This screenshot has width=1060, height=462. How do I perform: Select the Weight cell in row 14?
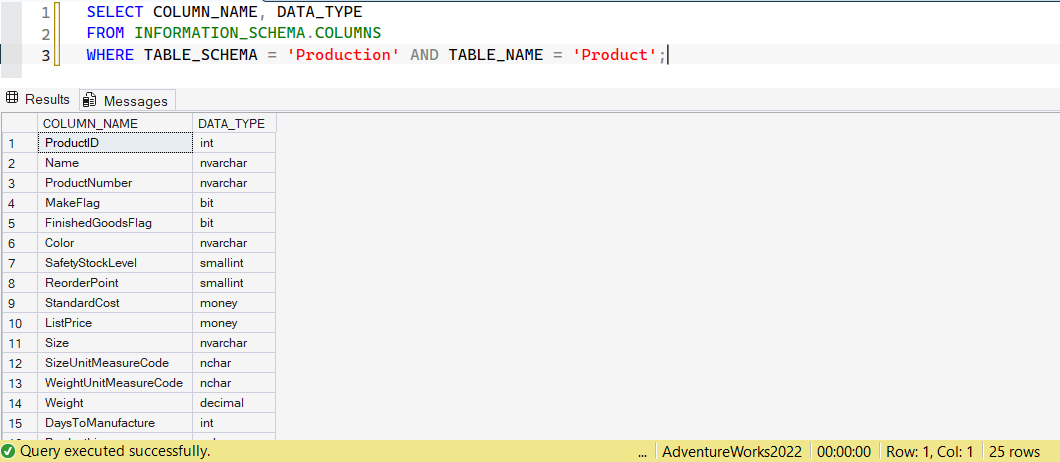[115, 403]
